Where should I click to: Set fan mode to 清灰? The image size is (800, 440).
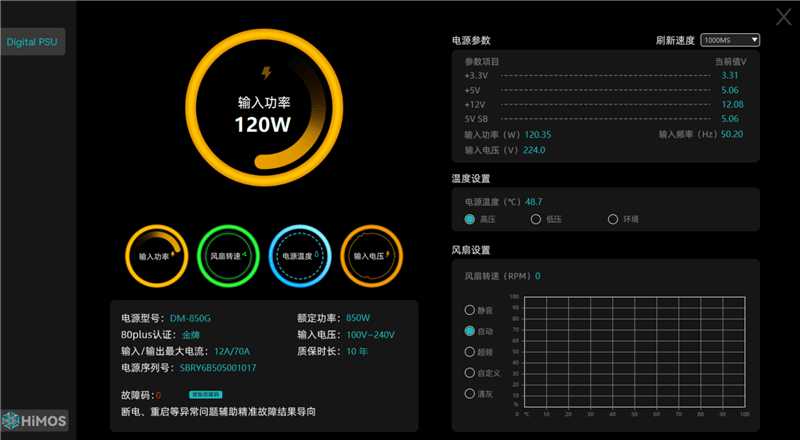470,394
